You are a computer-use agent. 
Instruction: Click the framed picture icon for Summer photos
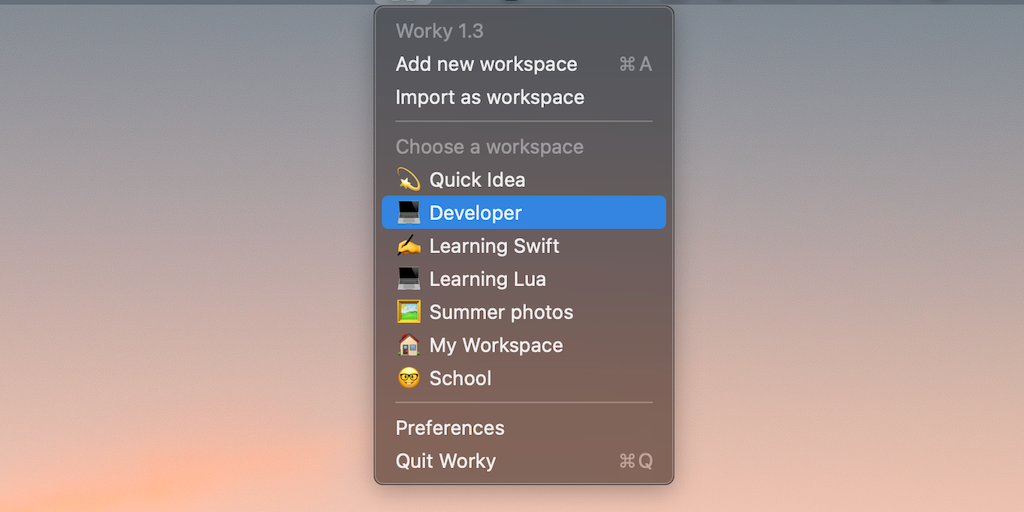coord(408,312)
